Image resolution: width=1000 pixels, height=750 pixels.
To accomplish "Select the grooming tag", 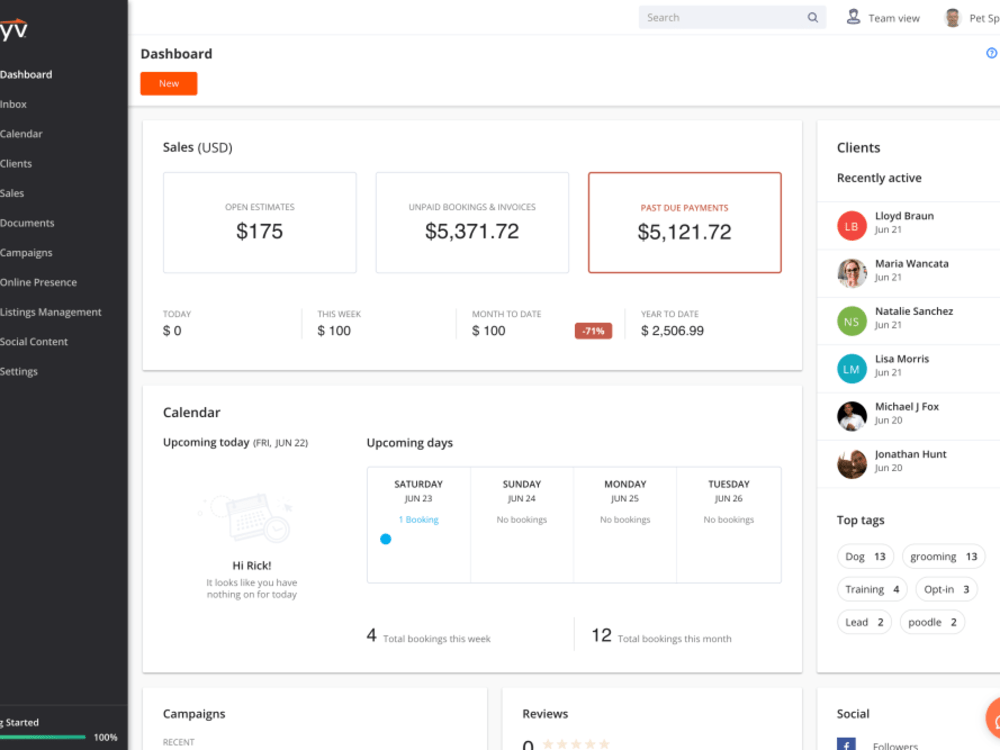I will (x=943, y=557).
